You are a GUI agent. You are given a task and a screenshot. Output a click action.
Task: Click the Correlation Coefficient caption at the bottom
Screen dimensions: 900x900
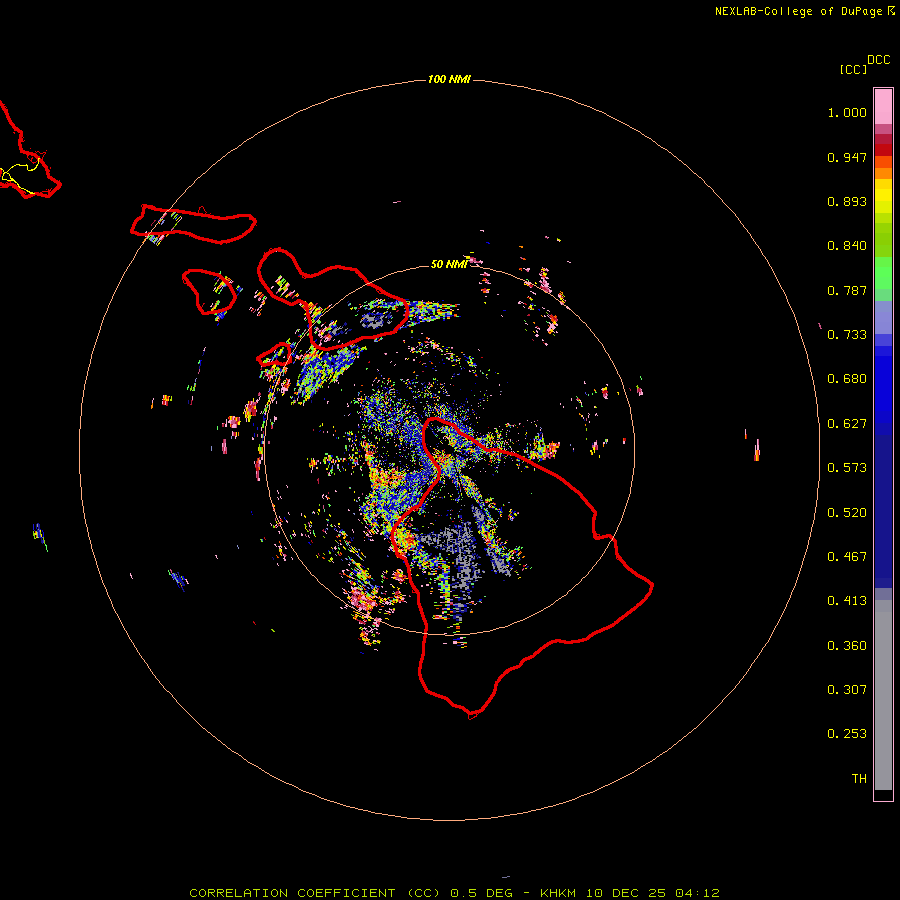click(x=294, y=892)
